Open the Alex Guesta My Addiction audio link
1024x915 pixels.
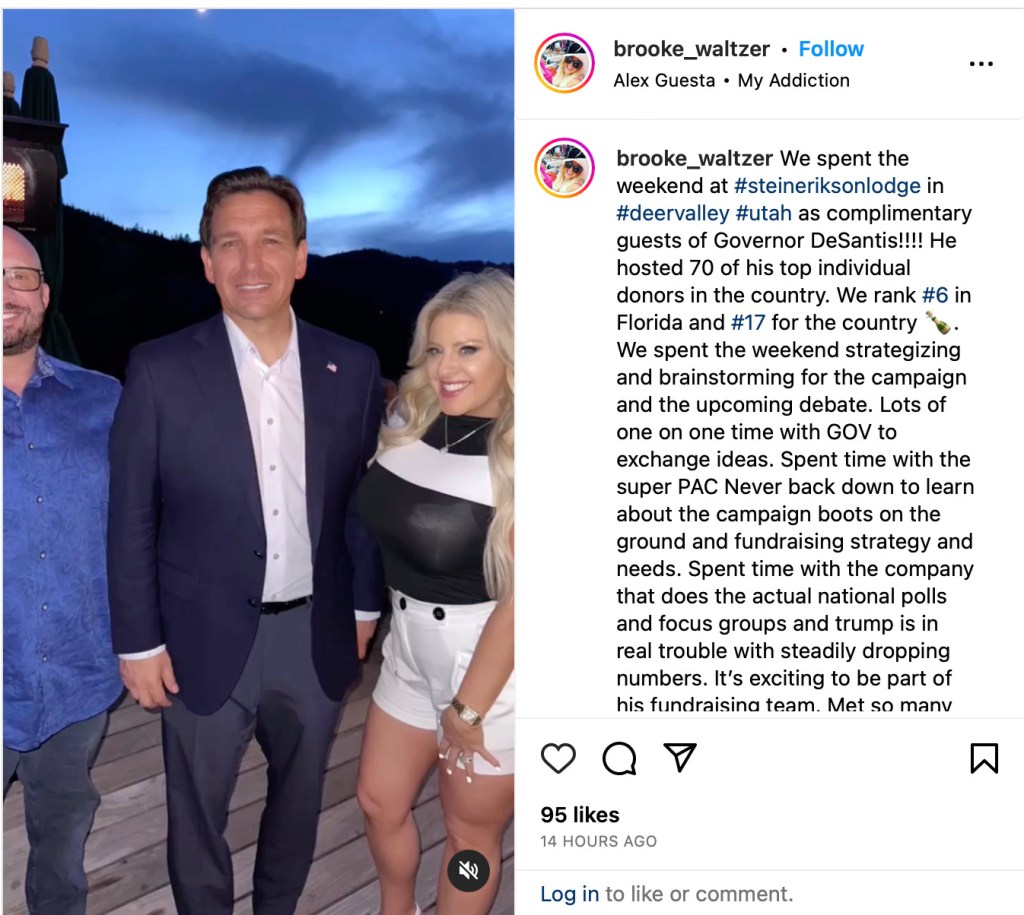coord(731,80)
